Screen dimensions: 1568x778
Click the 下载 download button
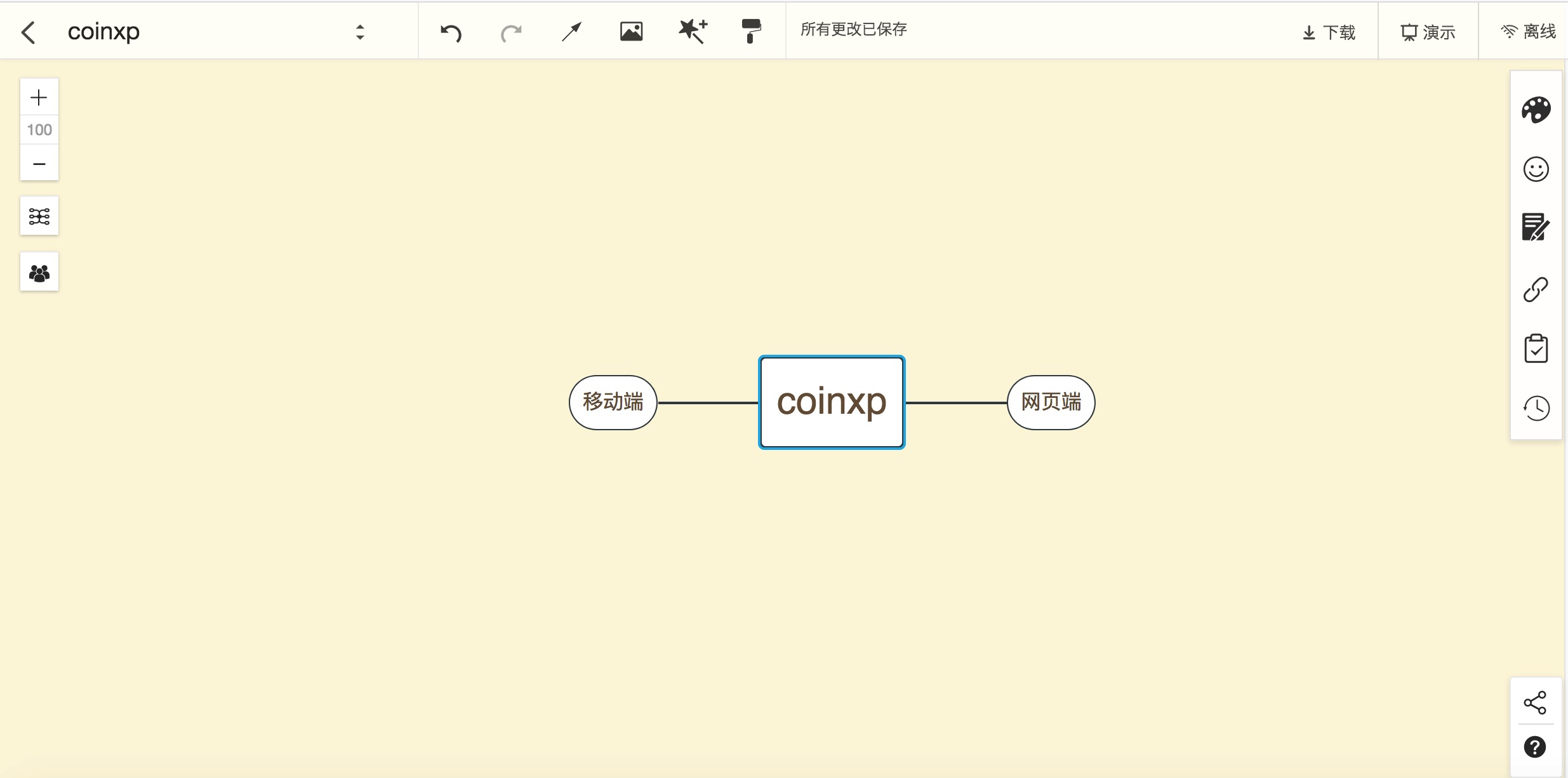tap(1329, 32)
